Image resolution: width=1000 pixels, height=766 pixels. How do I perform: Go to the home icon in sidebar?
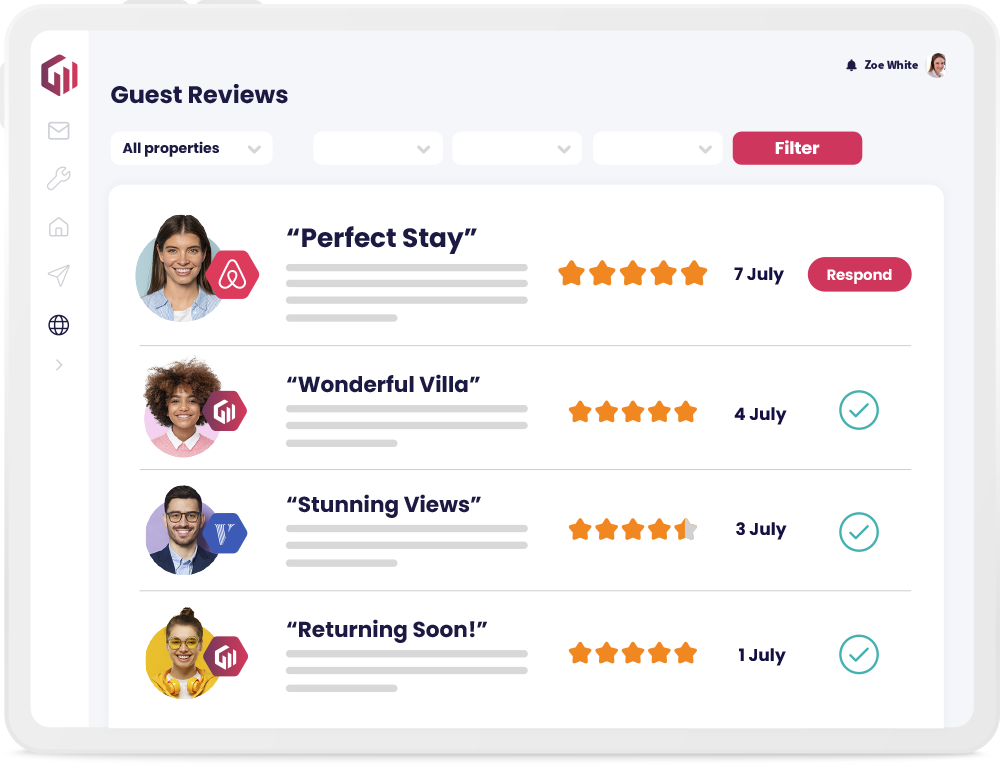pyautogui.click(x=59, y=227)
